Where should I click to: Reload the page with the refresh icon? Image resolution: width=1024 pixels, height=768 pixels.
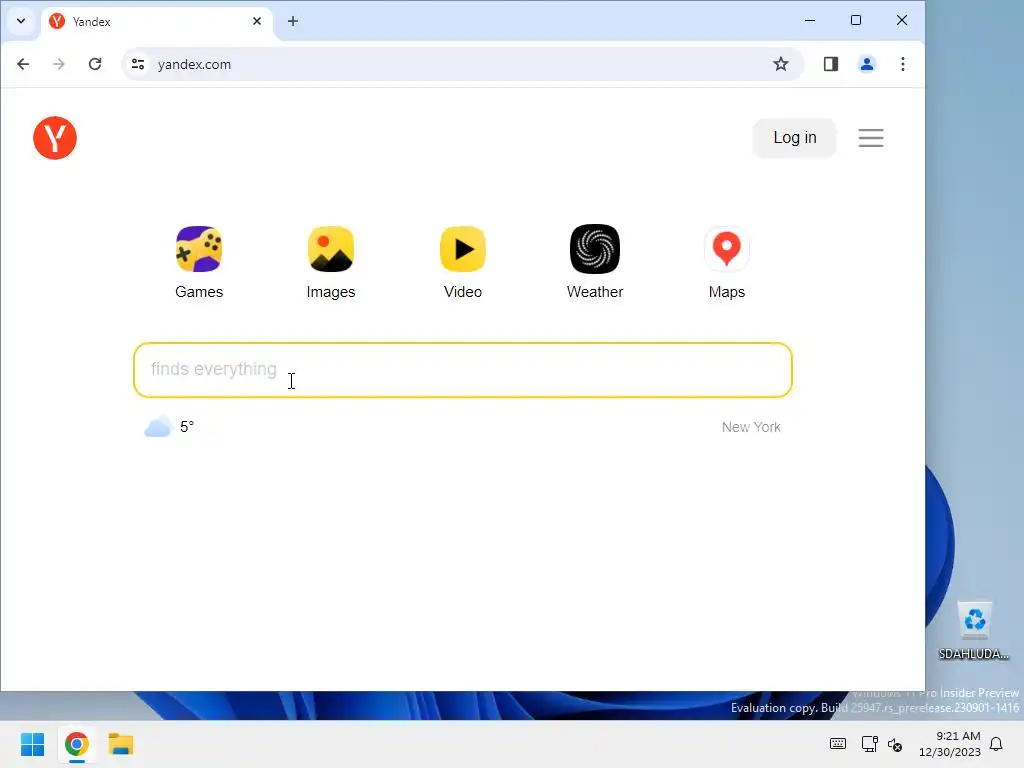[x=95, y=64]
